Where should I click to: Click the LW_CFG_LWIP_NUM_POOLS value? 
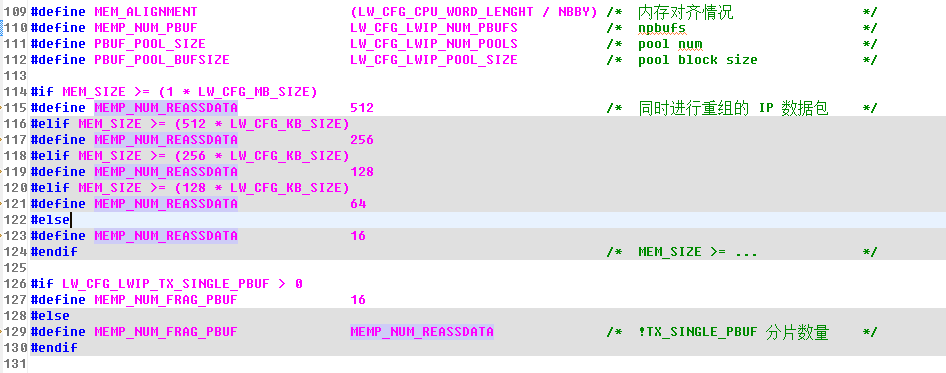[434, 43]
